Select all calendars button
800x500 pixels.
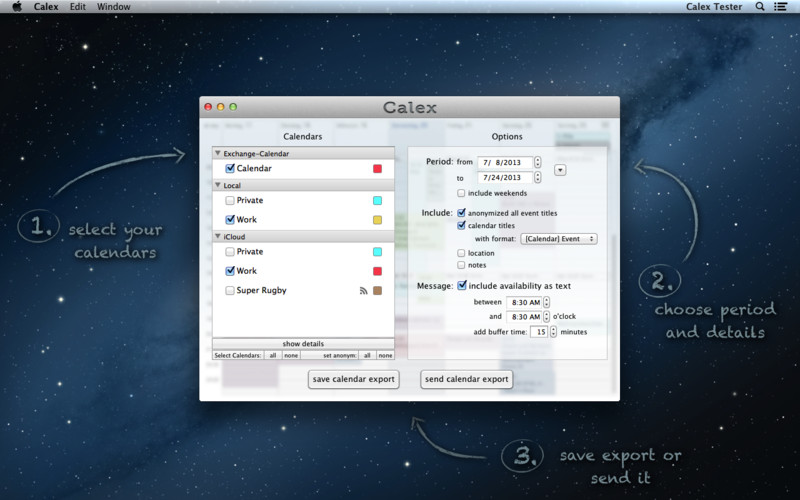coord(273,356)
